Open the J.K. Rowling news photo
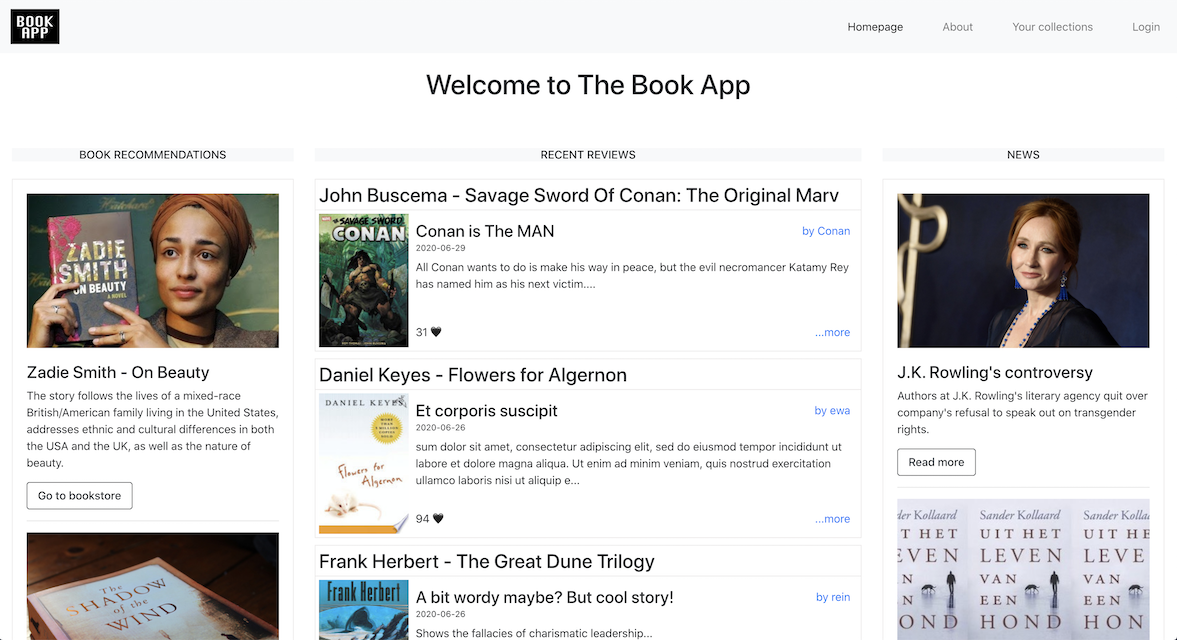This screenshot has width=1177, height=640. point(1023,271)
